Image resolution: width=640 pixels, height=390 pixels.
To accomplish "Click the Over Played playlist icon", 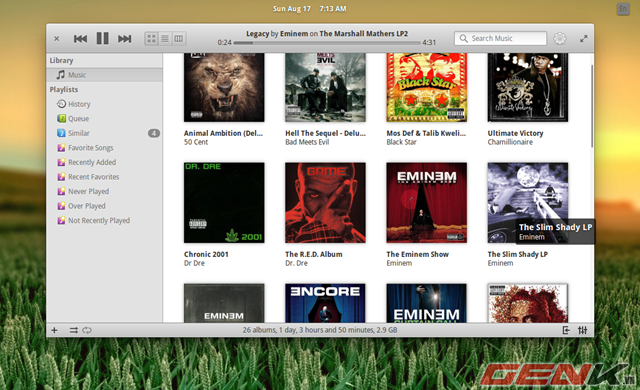I will (x=61, y=206).
